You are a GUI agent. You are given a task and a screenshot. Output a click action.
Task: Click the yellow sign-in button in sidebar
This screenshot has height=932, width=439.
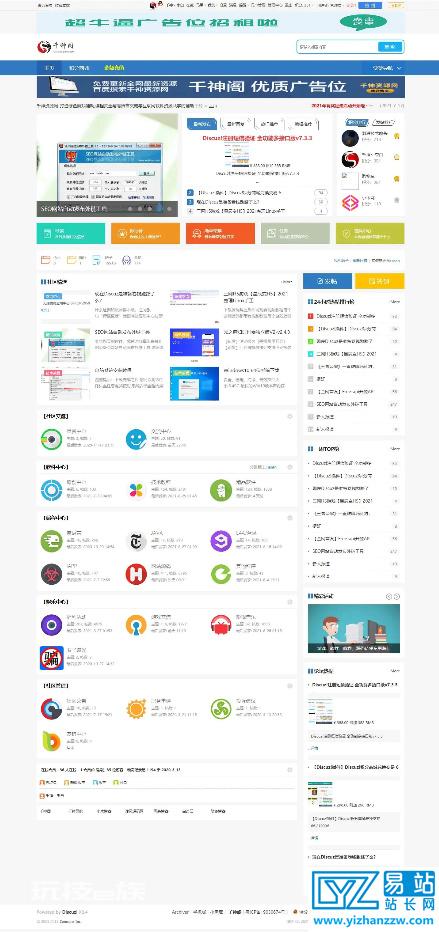380,281
